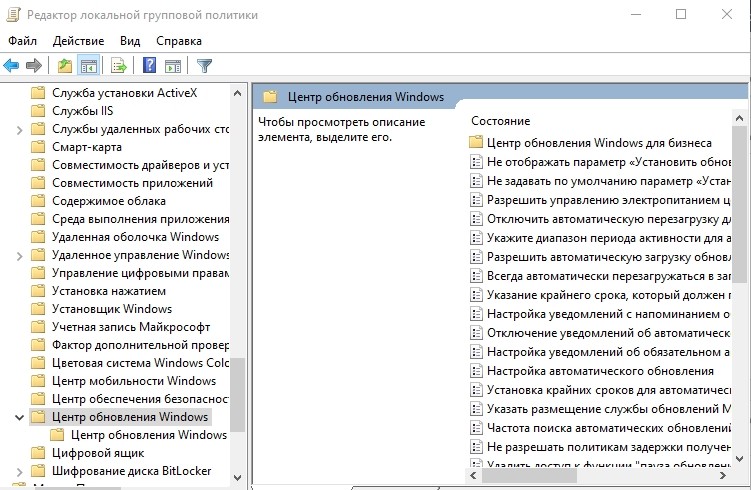
Task: Click the tree pane scroll-down arrow
Action: (237, 478)
